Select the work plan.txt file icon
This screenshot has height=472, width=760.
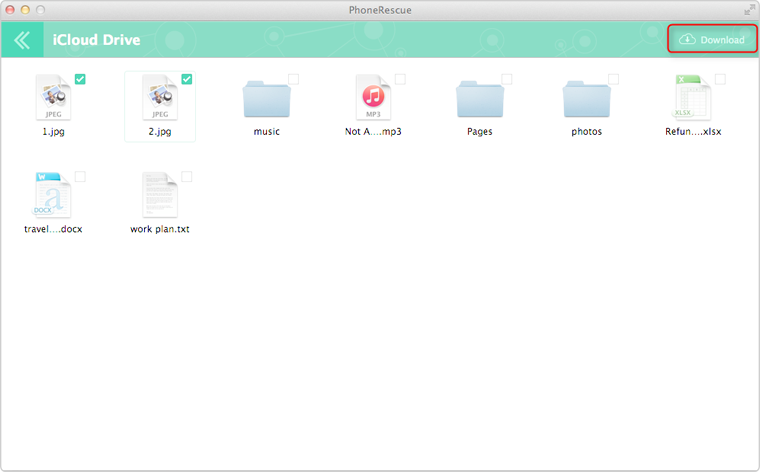(x=159, y=196)
